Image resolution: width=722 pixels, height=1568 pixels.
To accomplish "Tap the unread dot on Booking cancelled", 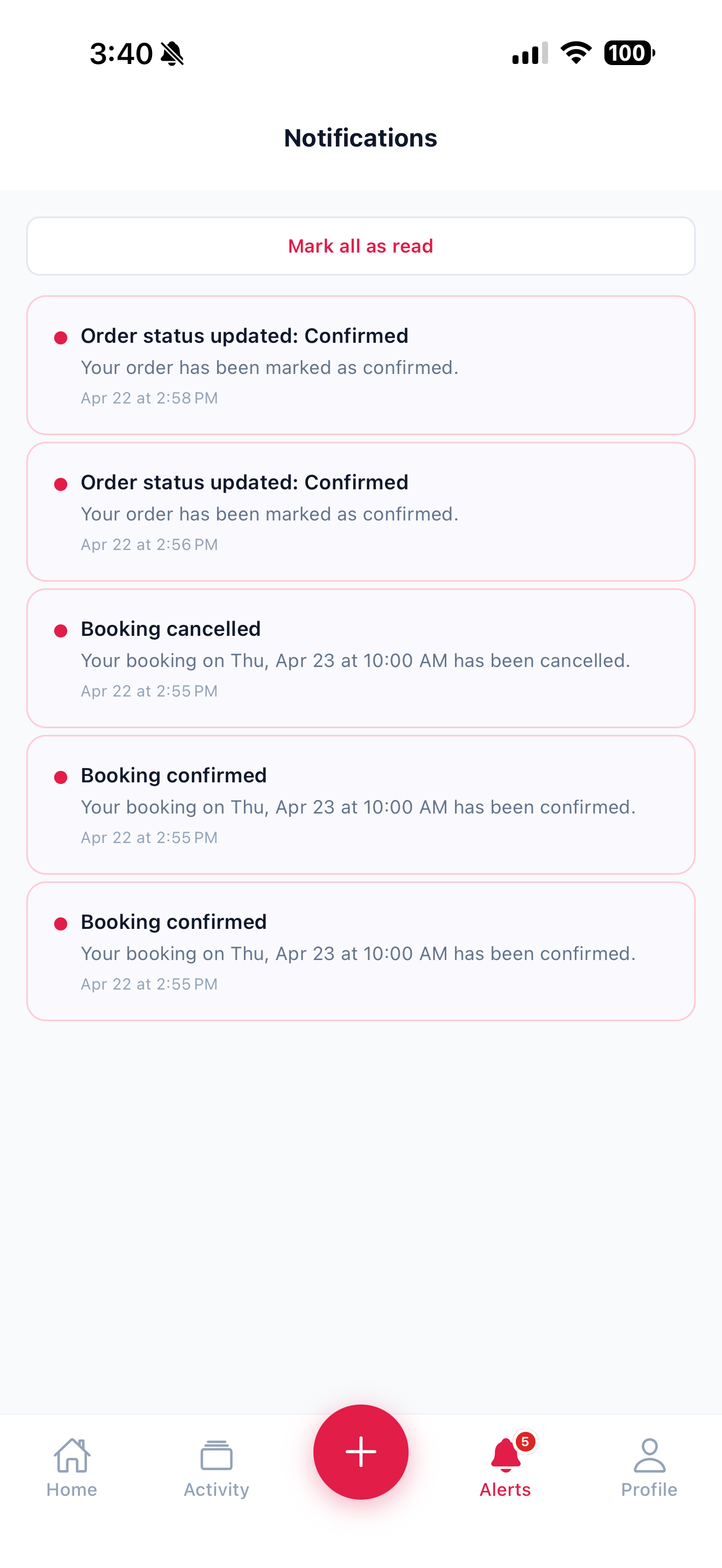I will tap(60, 630).
